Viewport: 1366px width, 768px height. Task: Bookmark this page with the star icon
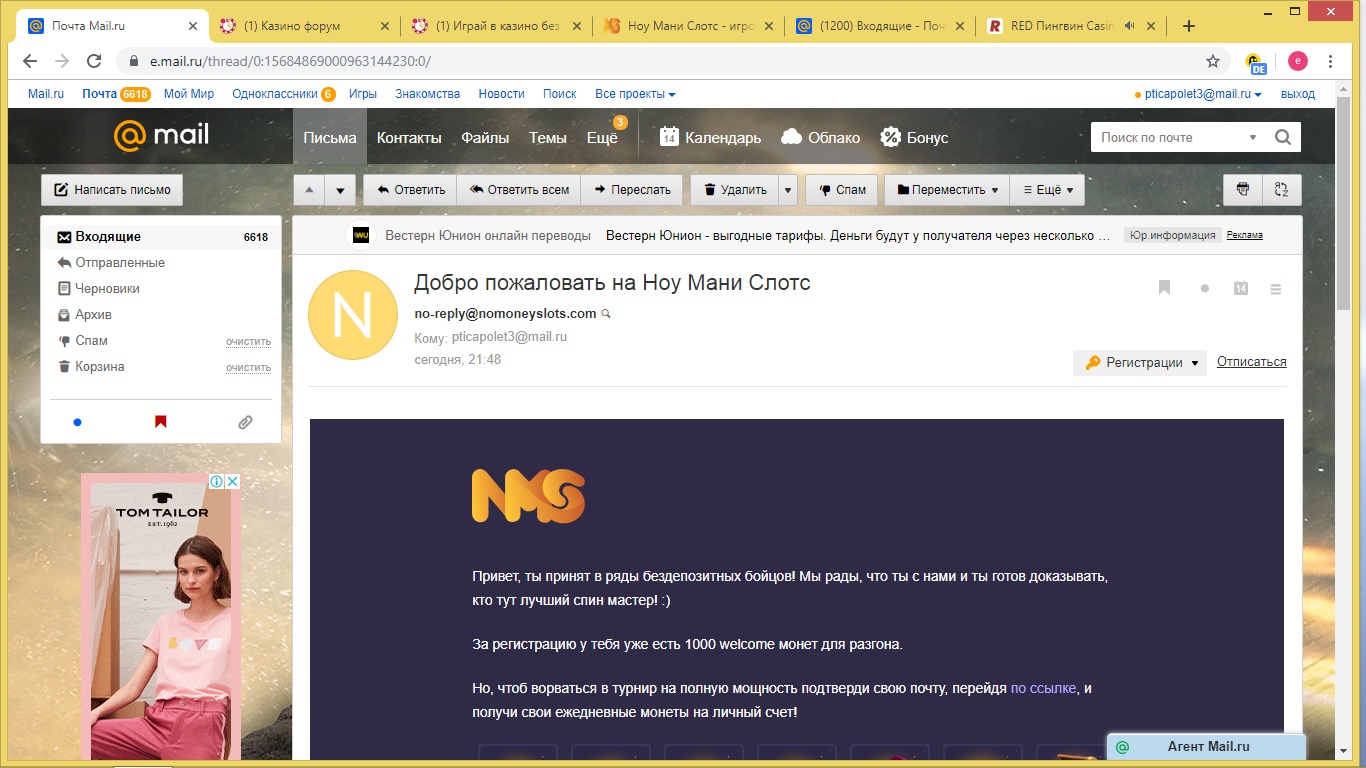[x=1213, y=61]
